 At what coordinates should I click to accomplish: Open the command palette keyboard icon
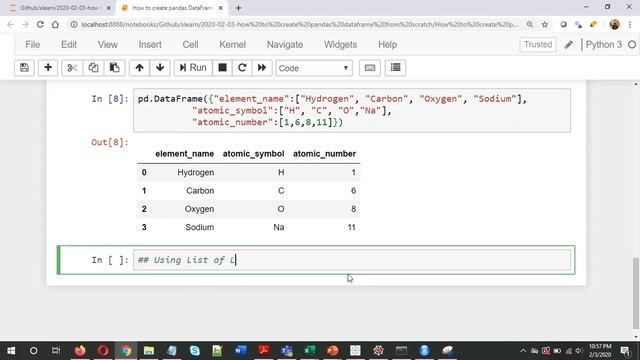pos(370,68)
